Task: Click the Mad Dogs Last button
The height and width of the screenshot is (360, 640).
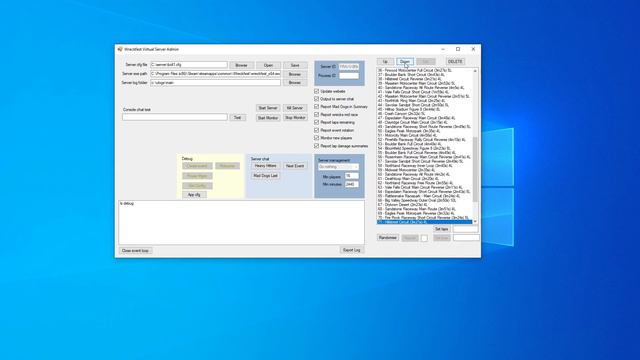Action: coord(265,176)
